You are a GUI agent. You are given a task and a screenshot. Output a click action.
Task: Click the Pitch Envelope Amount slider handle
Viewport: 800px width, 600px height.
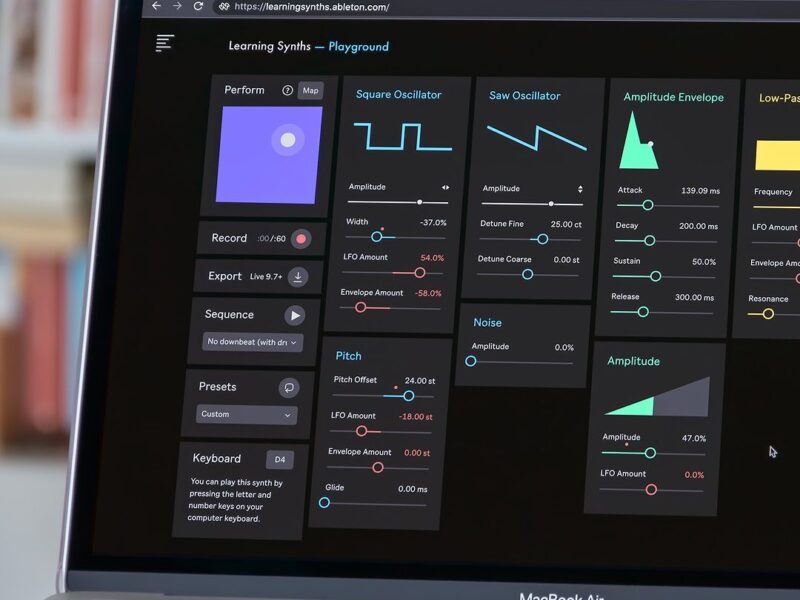pos(378,467)
